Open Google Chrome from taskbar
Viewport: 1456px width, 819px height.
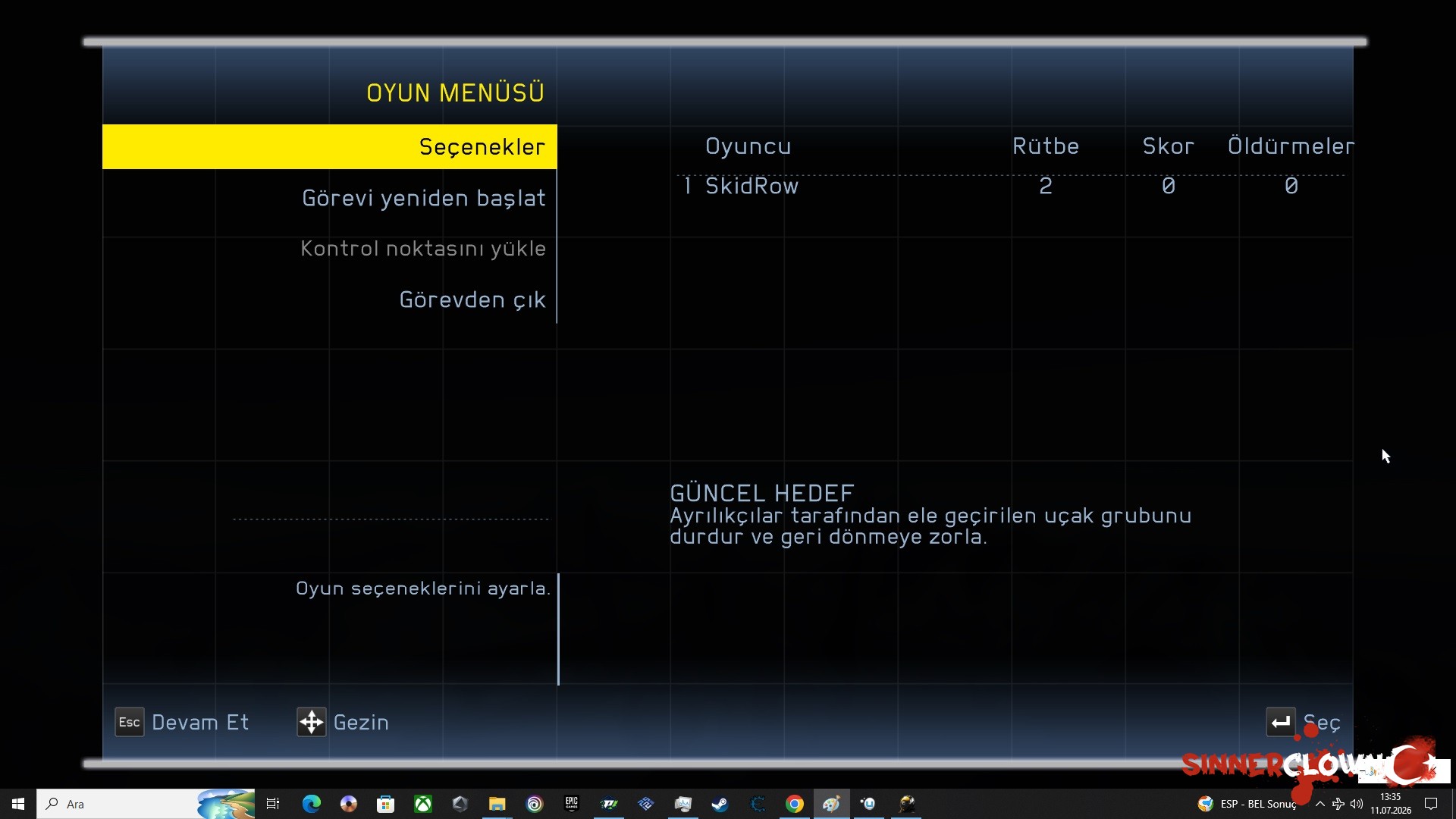[795, 804]
